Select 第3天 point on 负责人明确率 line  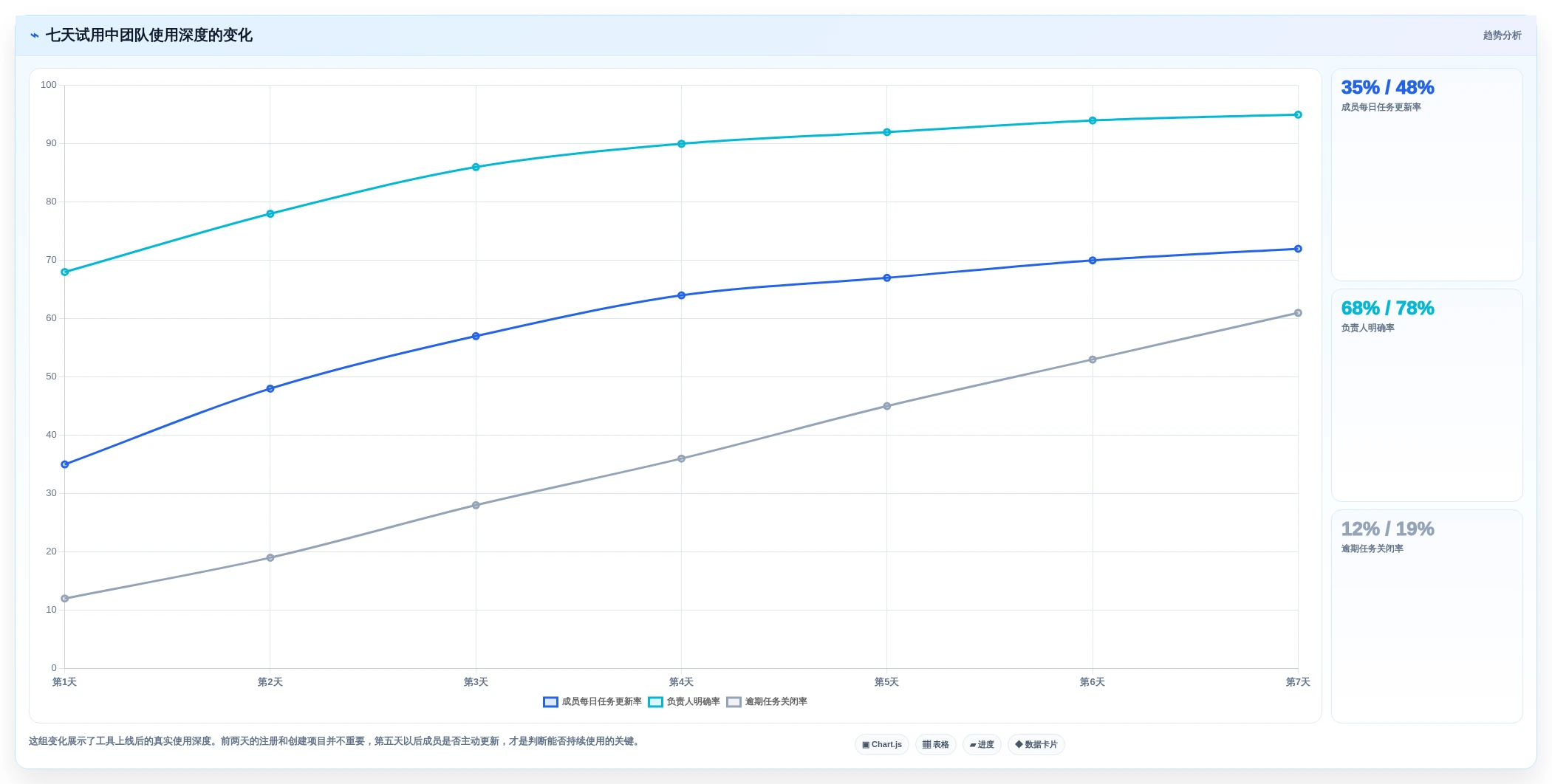coord(476,168)
